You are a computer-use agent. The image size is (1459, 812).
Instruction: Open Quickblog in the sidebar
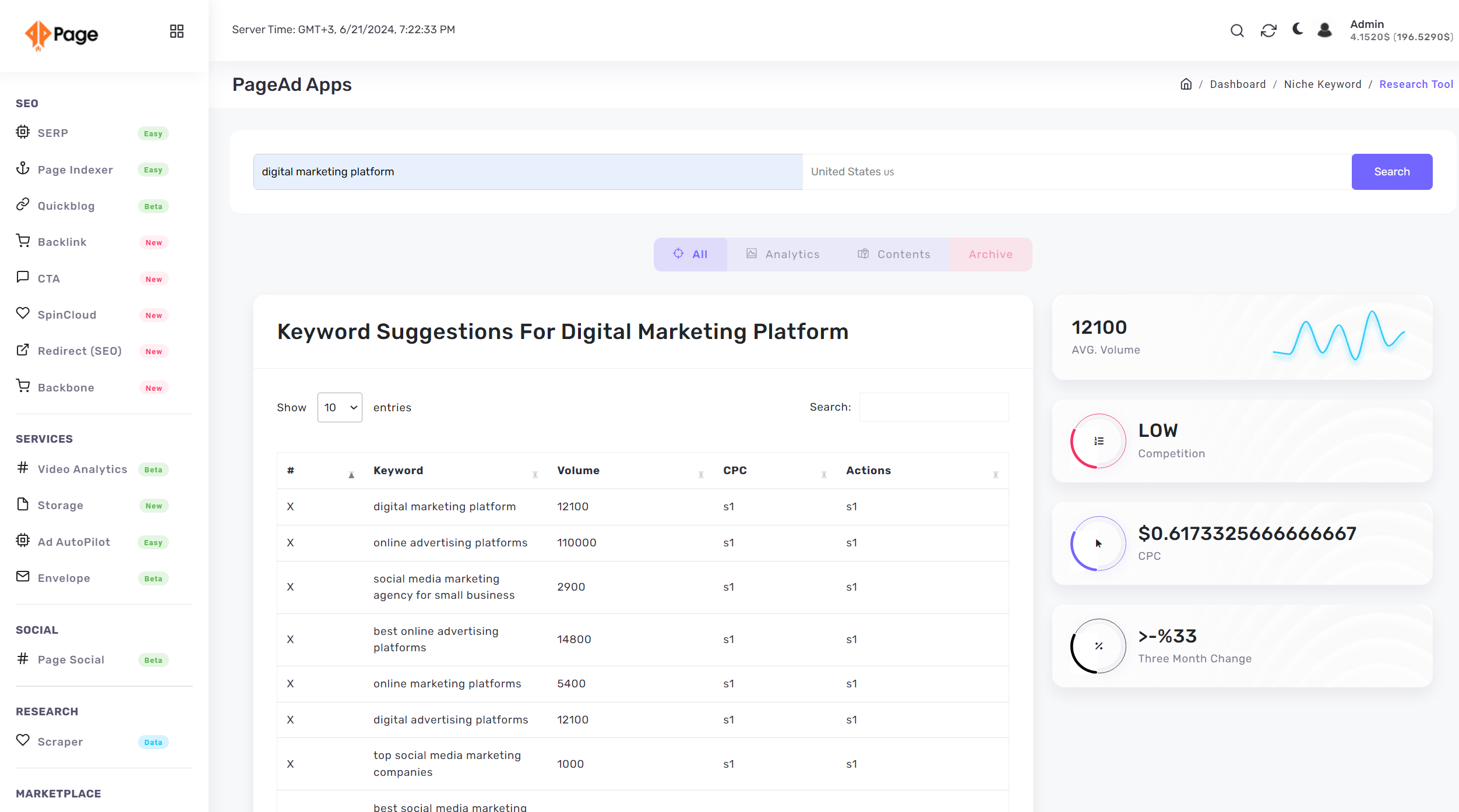[x=66, y=206]
